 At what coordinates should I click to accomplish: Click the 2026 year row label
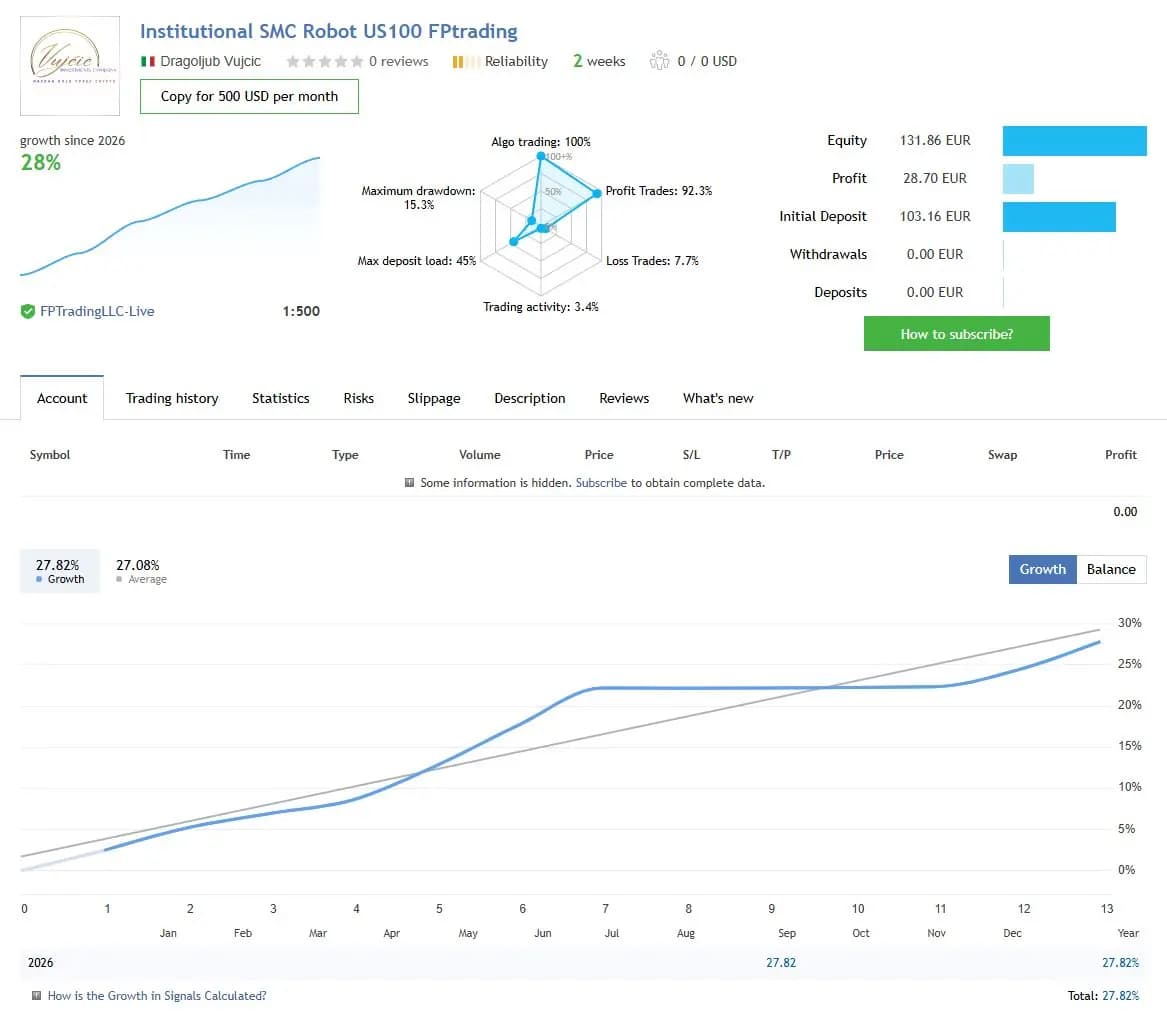pyautogui.click(x=41, y=962)
